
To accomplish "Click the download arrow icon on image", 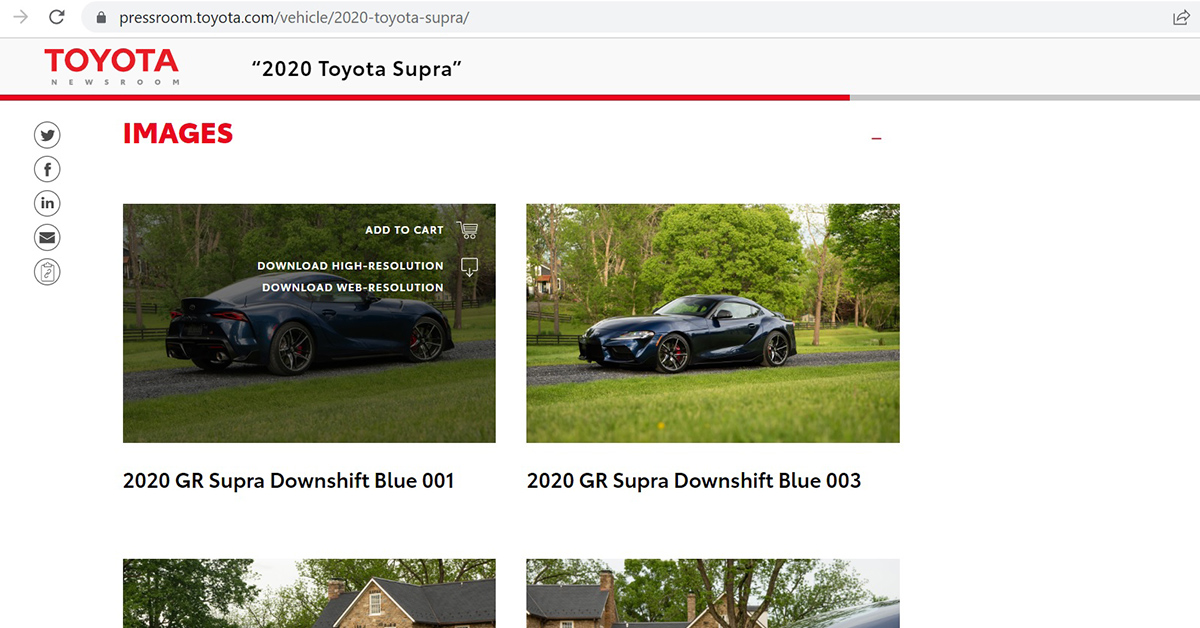I will click(x=469, y=267).
